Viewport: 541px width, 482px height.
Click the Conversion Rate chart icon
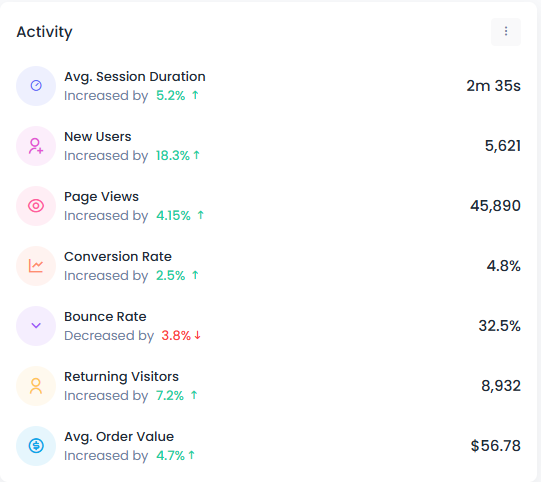click(36, 266)
